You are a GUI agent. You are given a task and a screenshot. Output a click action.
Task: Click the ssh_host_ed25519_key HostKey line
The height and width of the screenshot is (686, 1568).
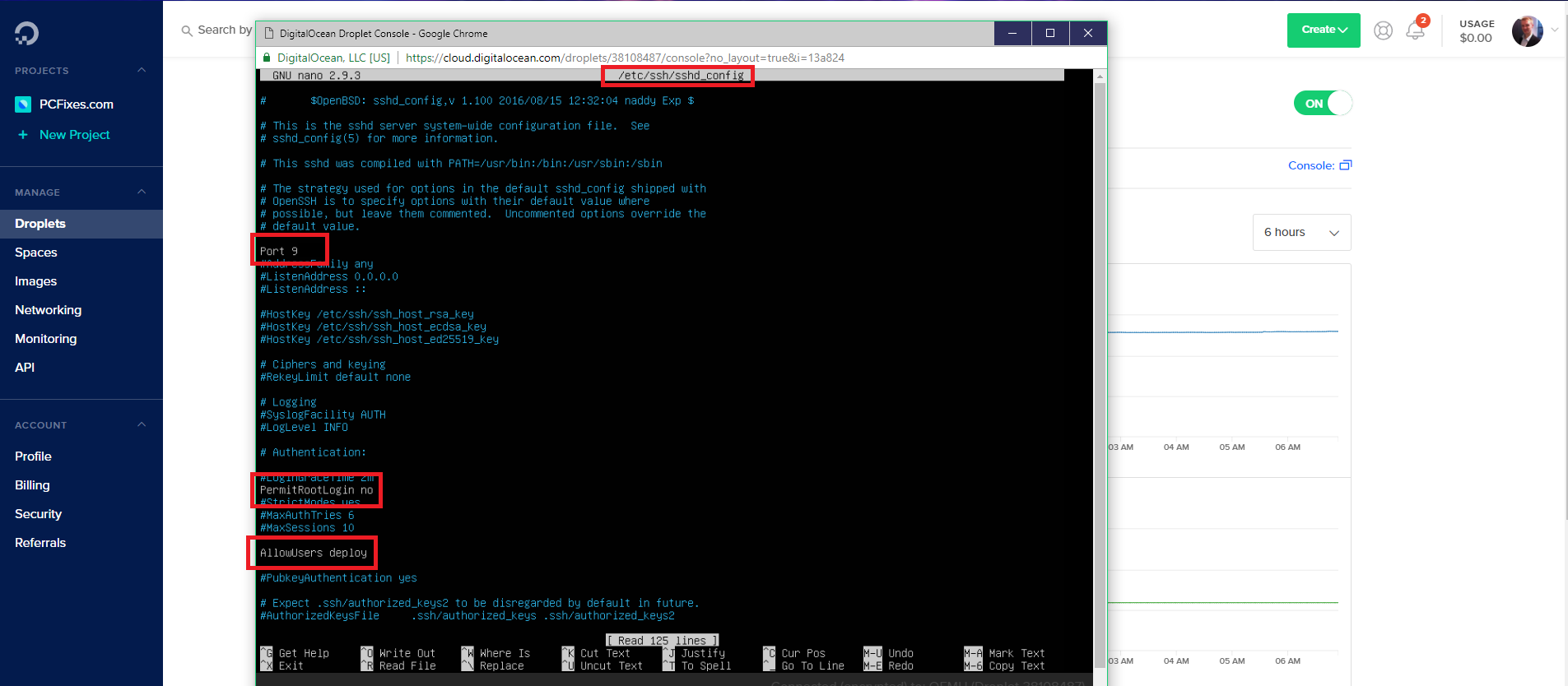click(379, 340)
